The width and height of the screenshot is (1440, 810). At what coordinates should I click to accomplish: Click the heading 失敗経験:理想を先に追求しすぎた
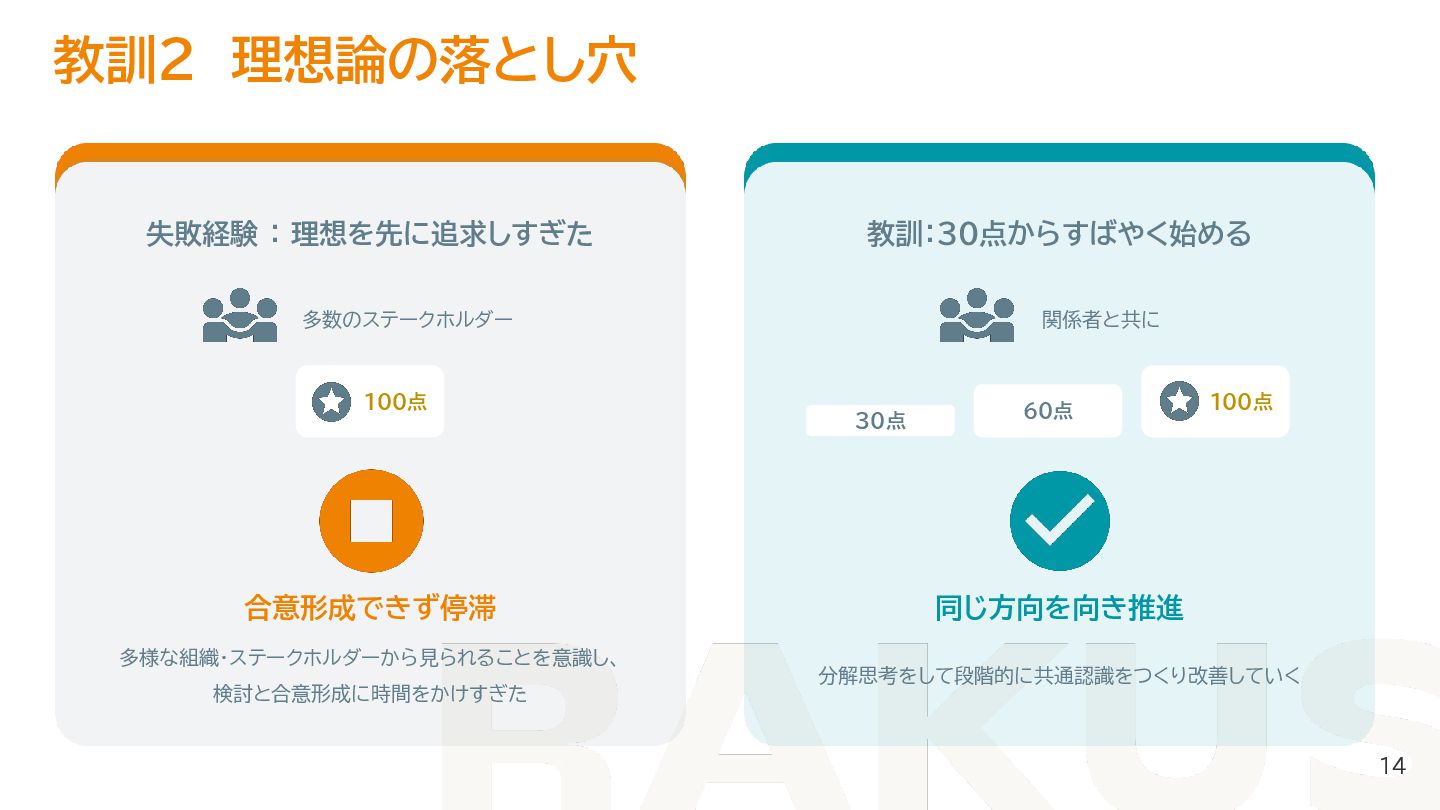coord(370,234)
